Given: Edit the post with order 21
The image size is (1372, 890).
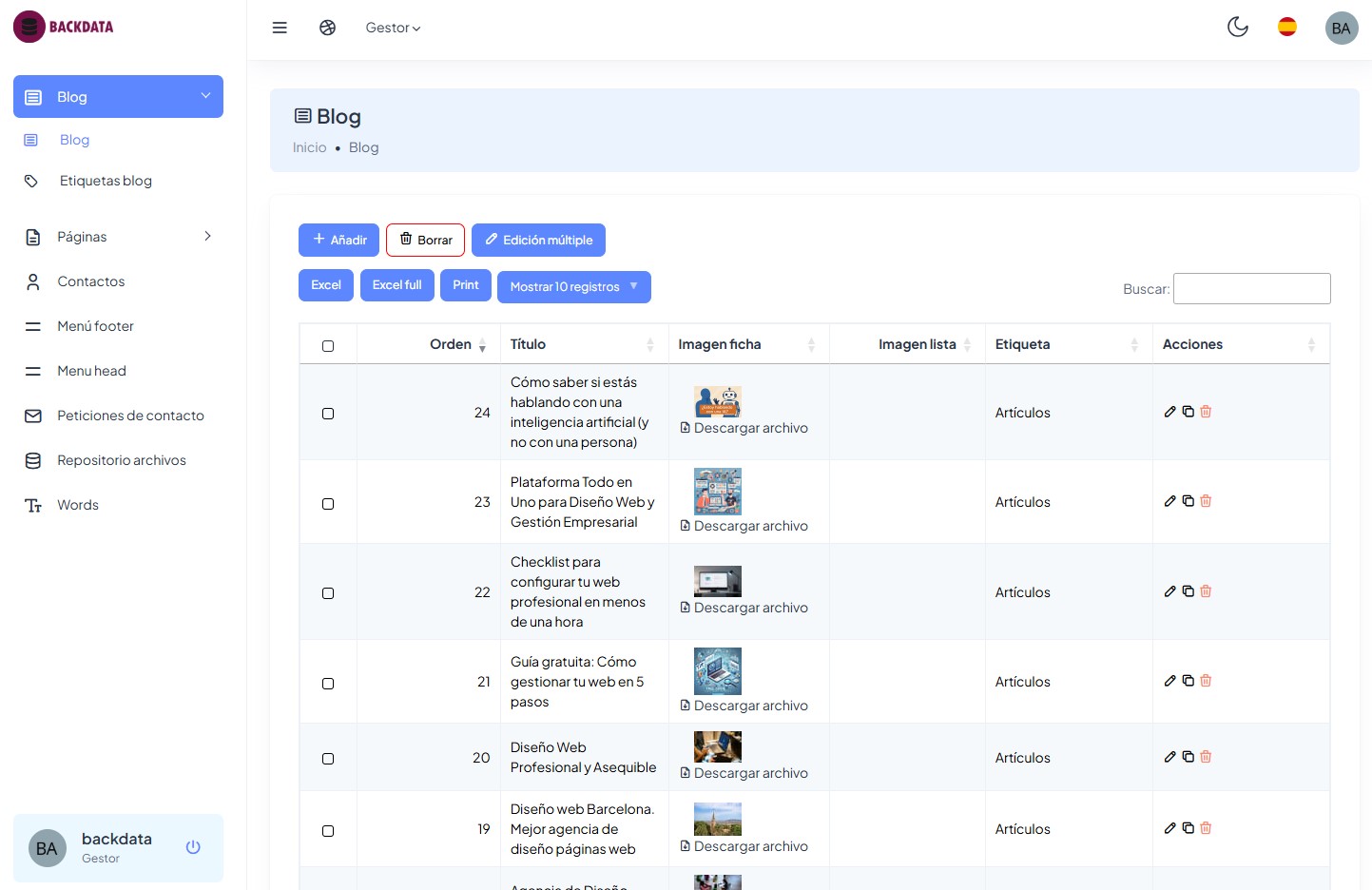Looking at the screenshot, I should click(1170, 681).
